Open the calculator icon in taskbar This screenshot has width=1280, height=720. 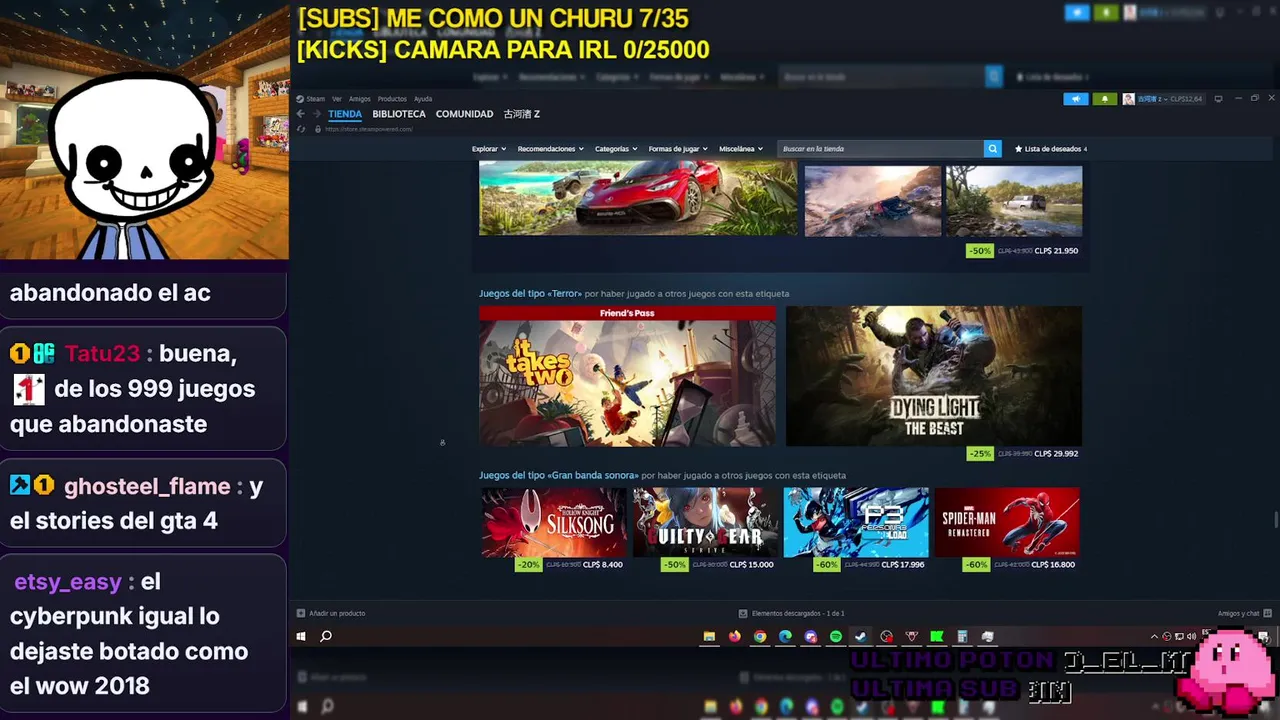pos(962,636)
